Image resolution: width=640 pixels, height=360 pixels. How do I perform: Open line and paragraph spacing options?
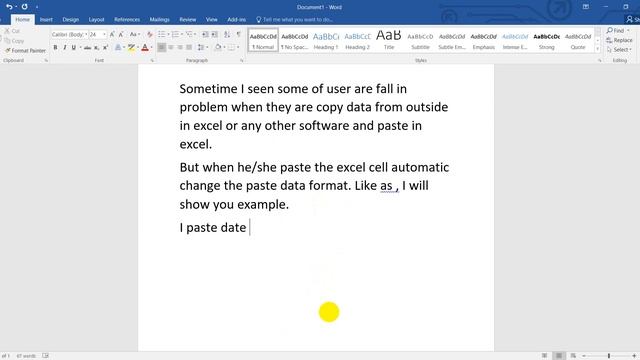pyautogui.click(x=201, y=48)
